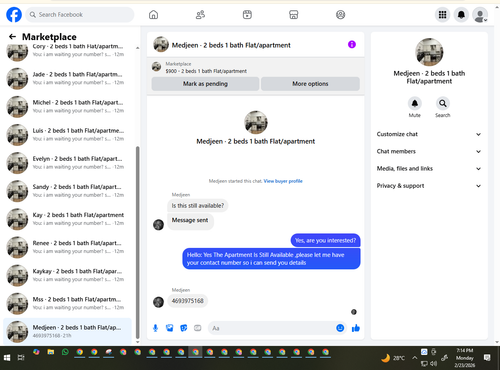Open the Kay conversation
500x370 pixels.
[68, 219]
